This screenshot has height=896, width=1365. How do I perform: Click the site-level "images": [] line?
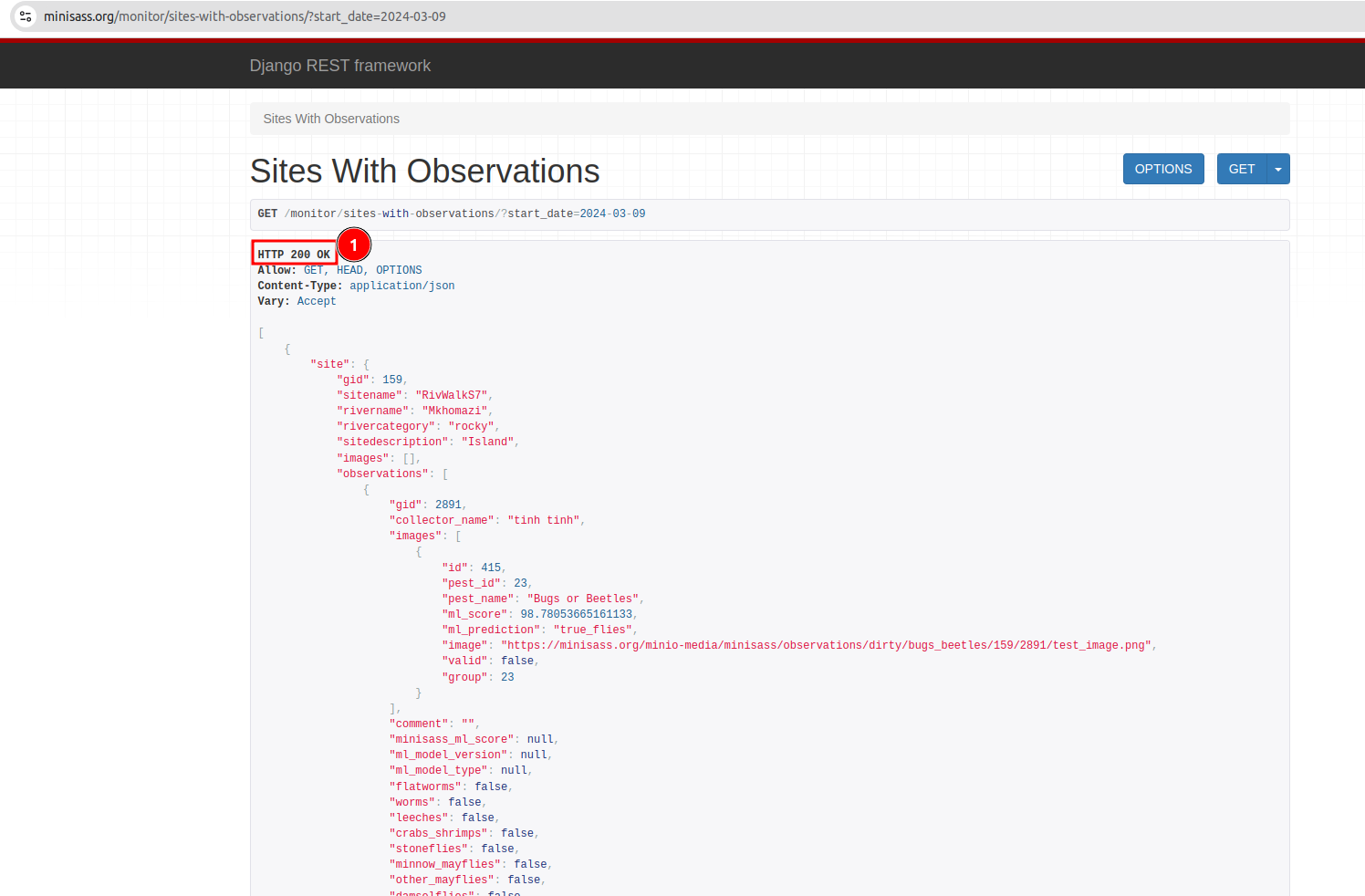coord(379,458)
